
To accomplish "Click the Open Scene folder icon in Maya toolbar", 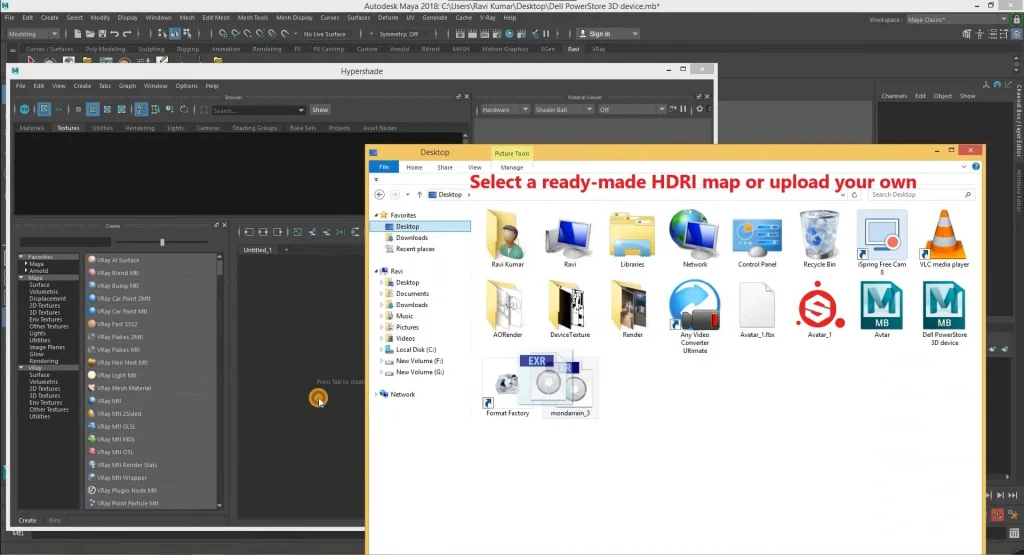I will tap(89, 34).
